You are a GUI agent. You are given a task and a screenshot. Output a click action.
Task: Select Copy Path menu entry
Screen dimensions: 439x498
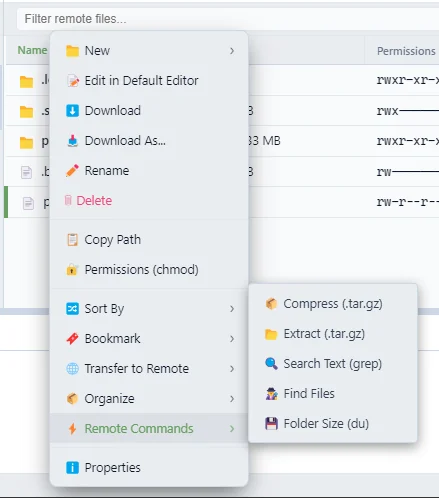click(x=149, y=240)
